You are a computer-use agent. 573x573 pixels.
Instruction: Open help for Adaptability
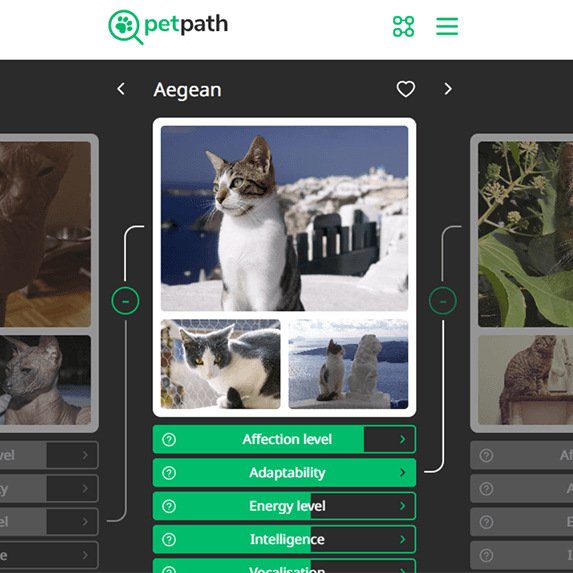[x=169, y=473]
